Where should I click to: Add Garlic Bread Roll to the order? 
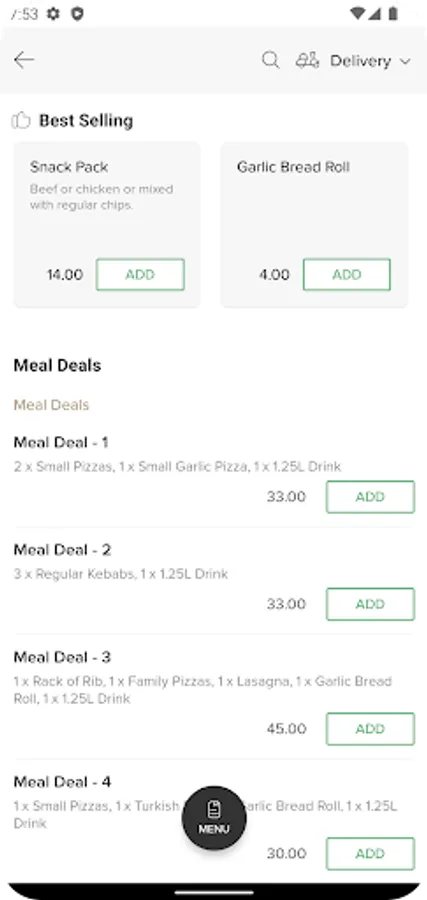[x=347, y=274]
